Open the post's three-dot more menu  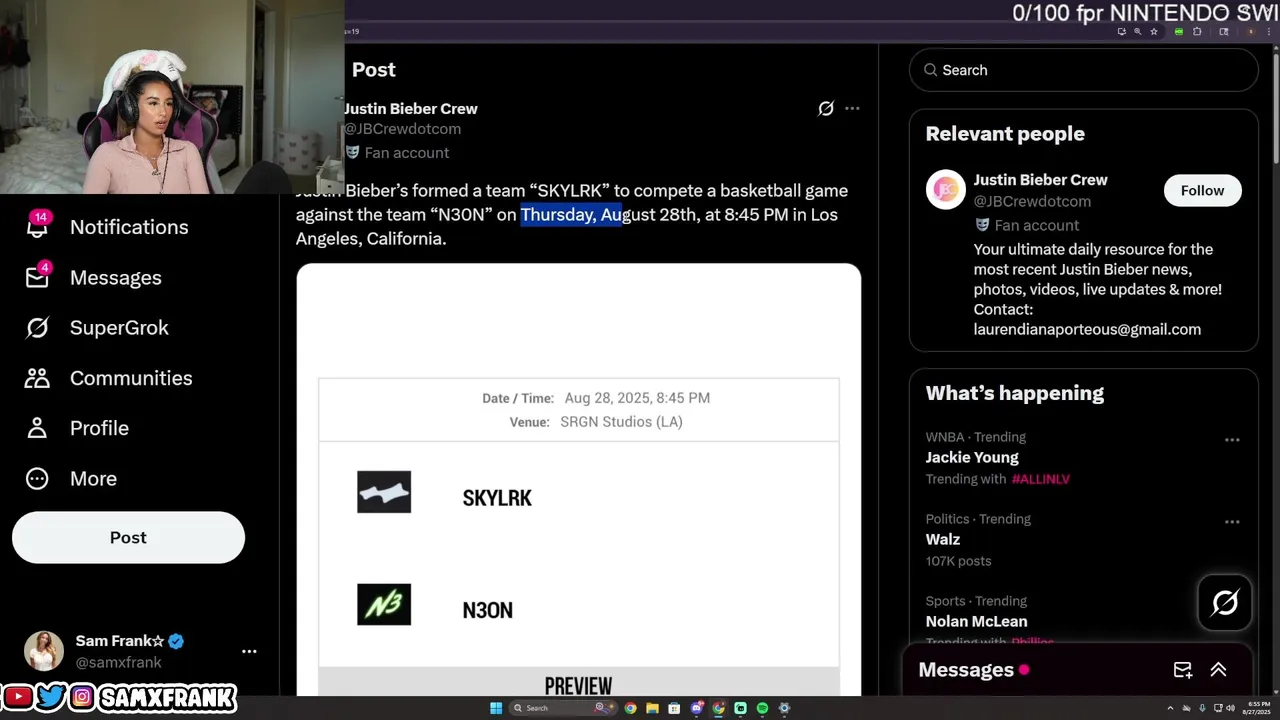[852, 108]
